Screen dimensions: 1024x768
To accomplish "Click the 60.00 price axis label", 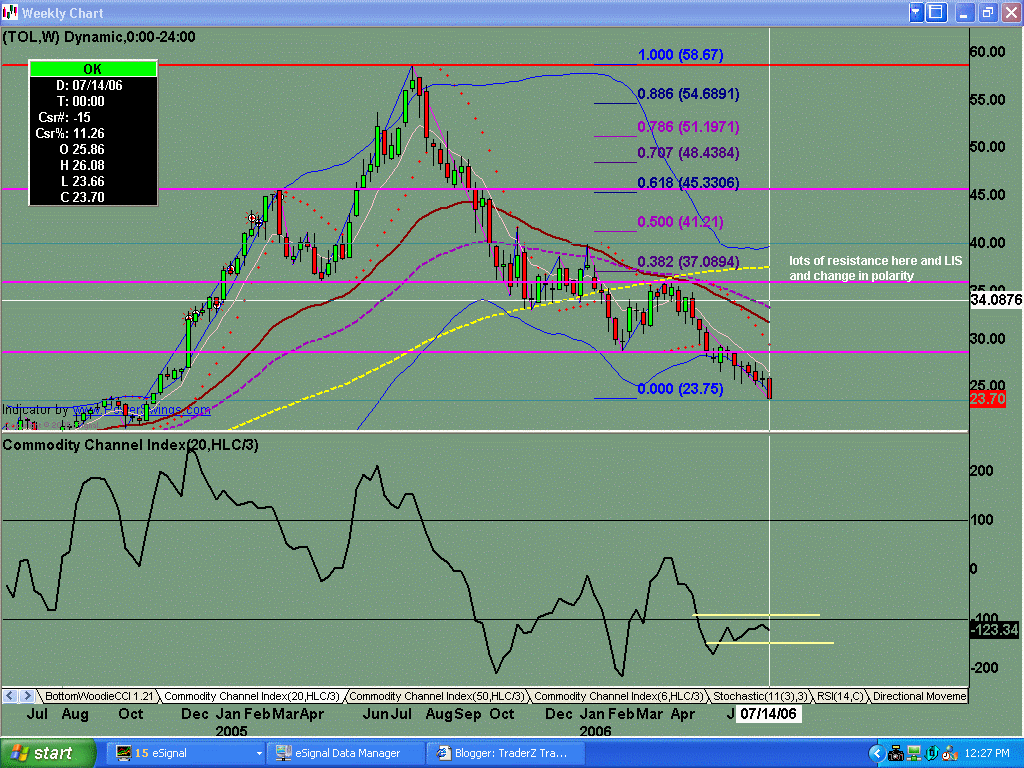I will click(987, 52).
